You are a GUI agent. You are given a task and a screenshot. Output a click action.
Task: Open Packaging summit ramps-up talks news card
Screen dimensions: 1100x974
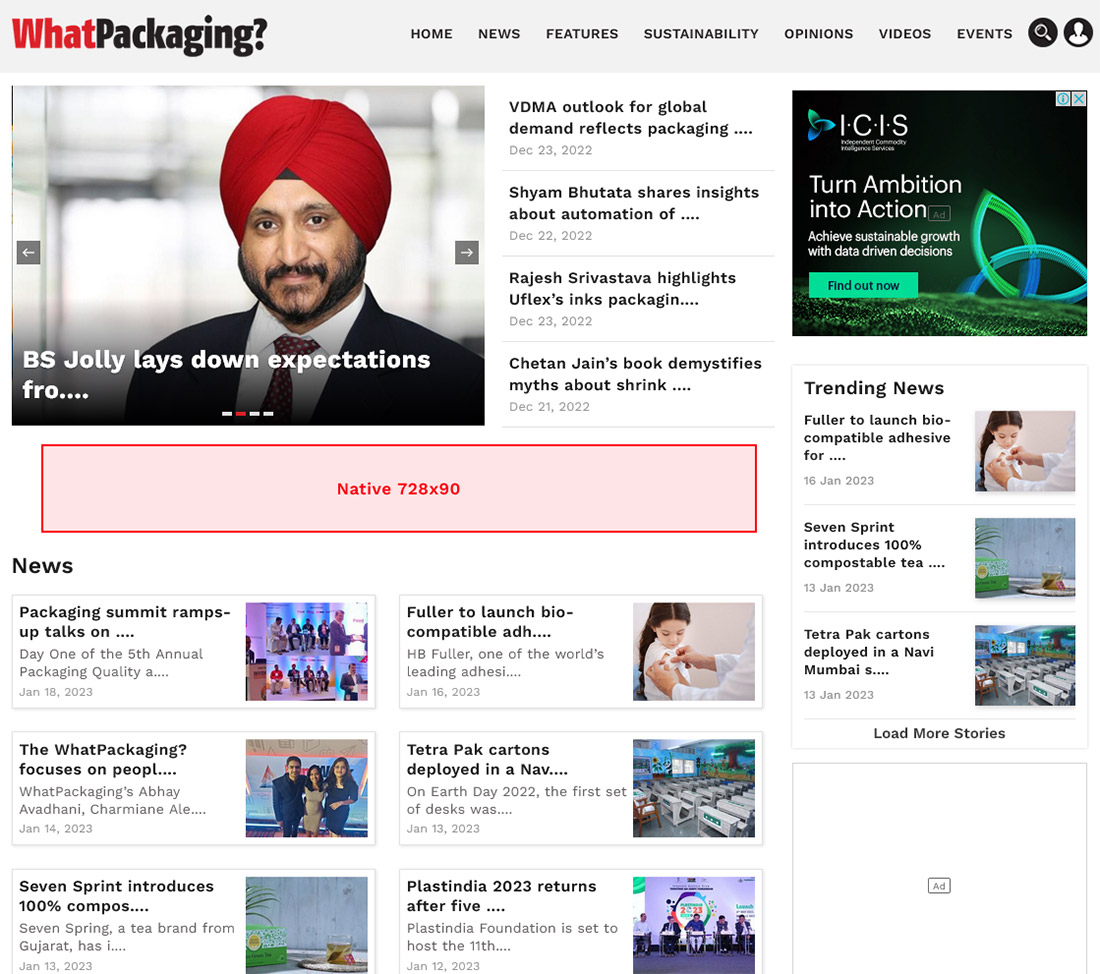tap(125, 622)
